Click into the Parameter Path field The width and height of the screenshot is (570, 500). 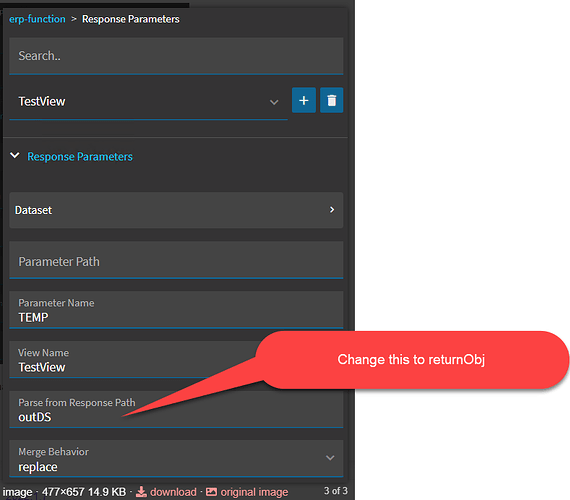click(x=176, y=260)
